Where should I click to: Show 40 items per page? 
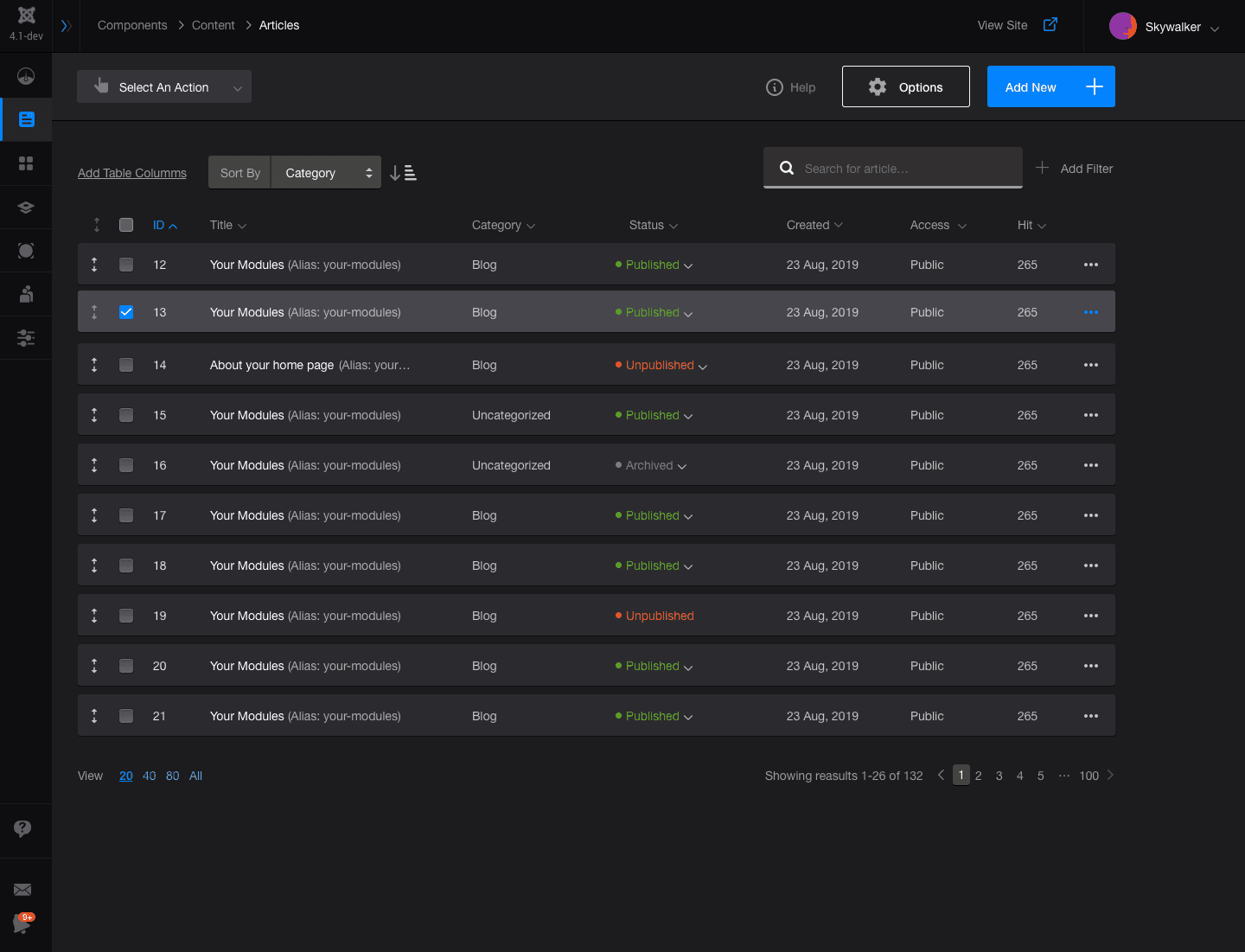[x=150, y=776]
